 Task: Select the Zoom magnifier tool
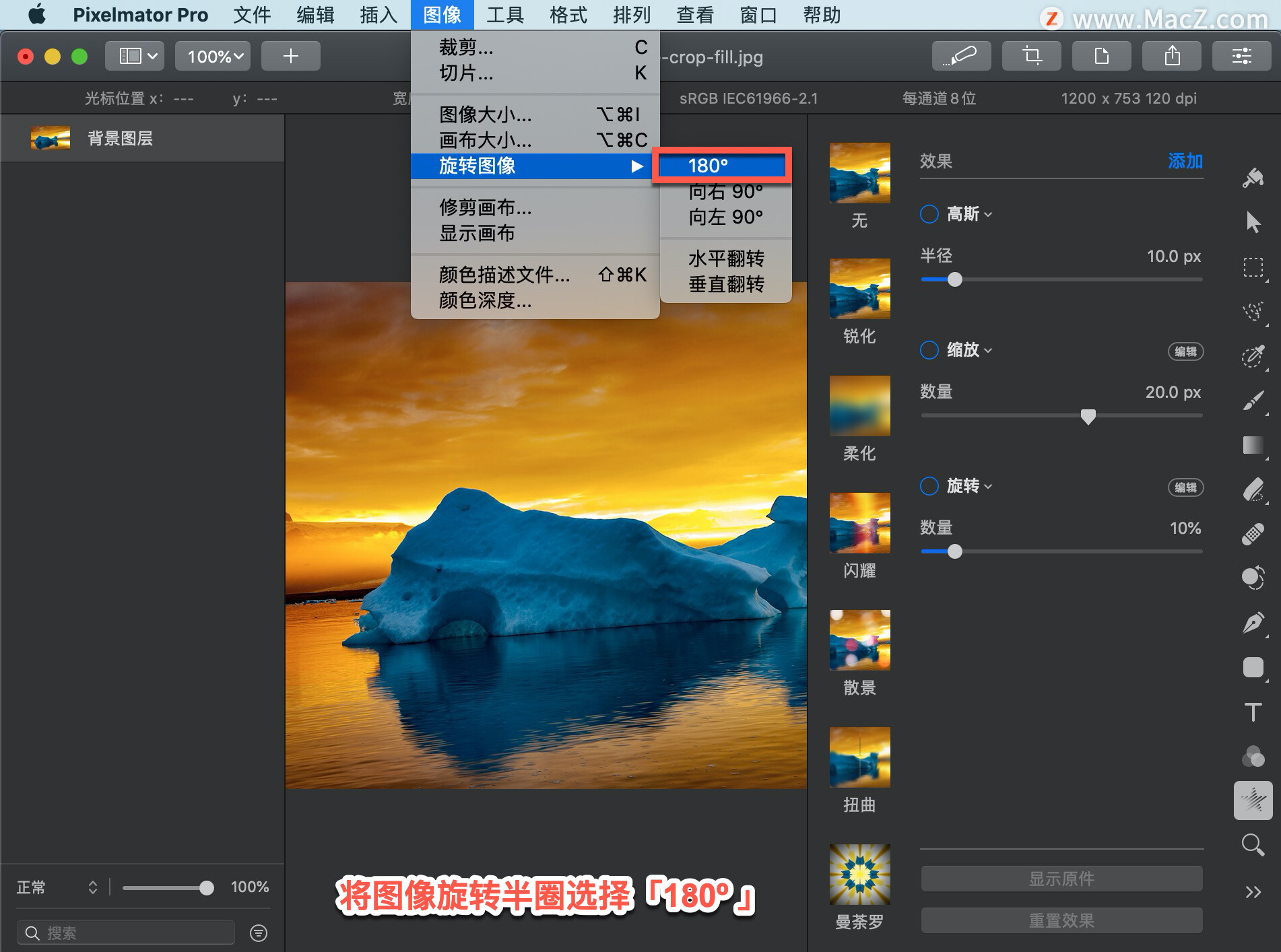(1253, 844)
